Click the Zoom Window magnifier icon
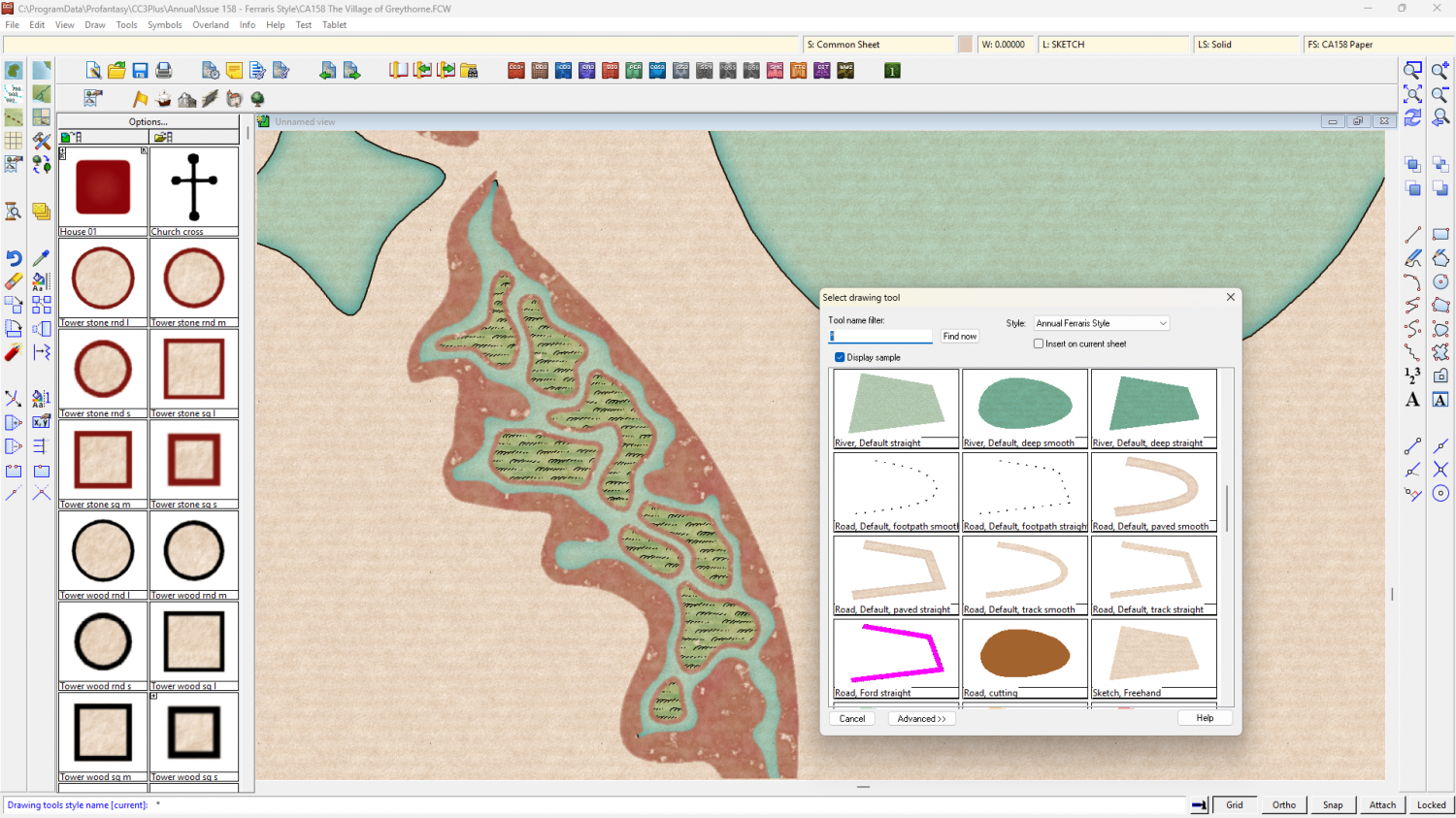1456x818 pixels. [x=1412, y=71]
